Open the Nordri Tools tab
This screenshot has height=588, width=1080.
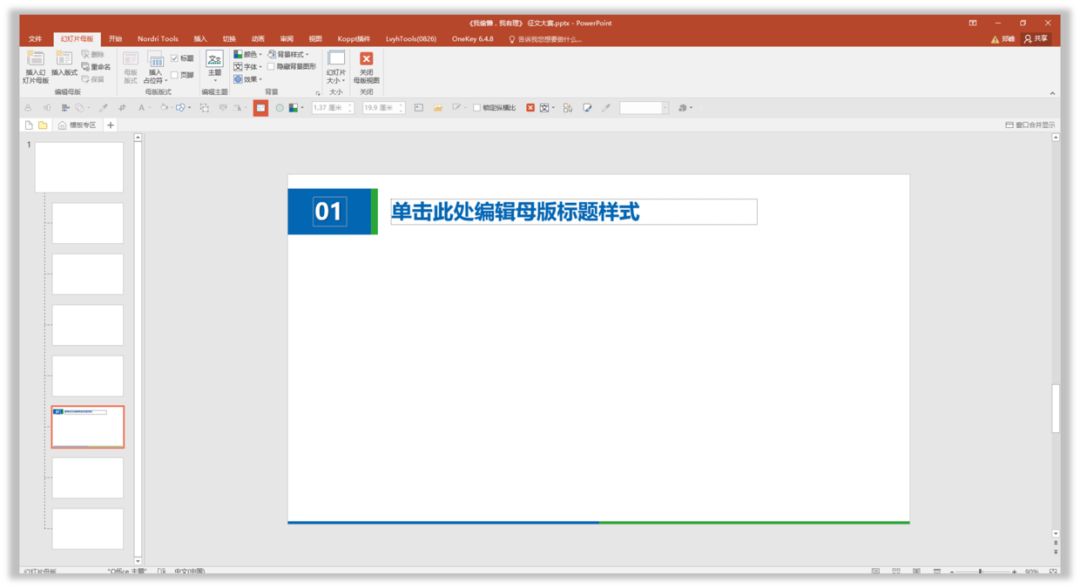click(x=158, y=39)
